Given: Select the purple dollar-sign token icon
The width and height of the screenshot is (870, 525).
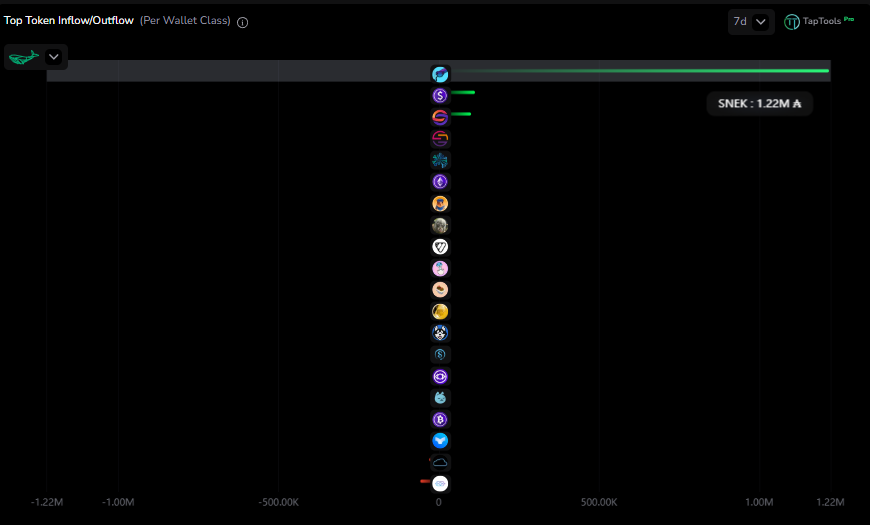Looking at the screenshot, I should (440, 96).
